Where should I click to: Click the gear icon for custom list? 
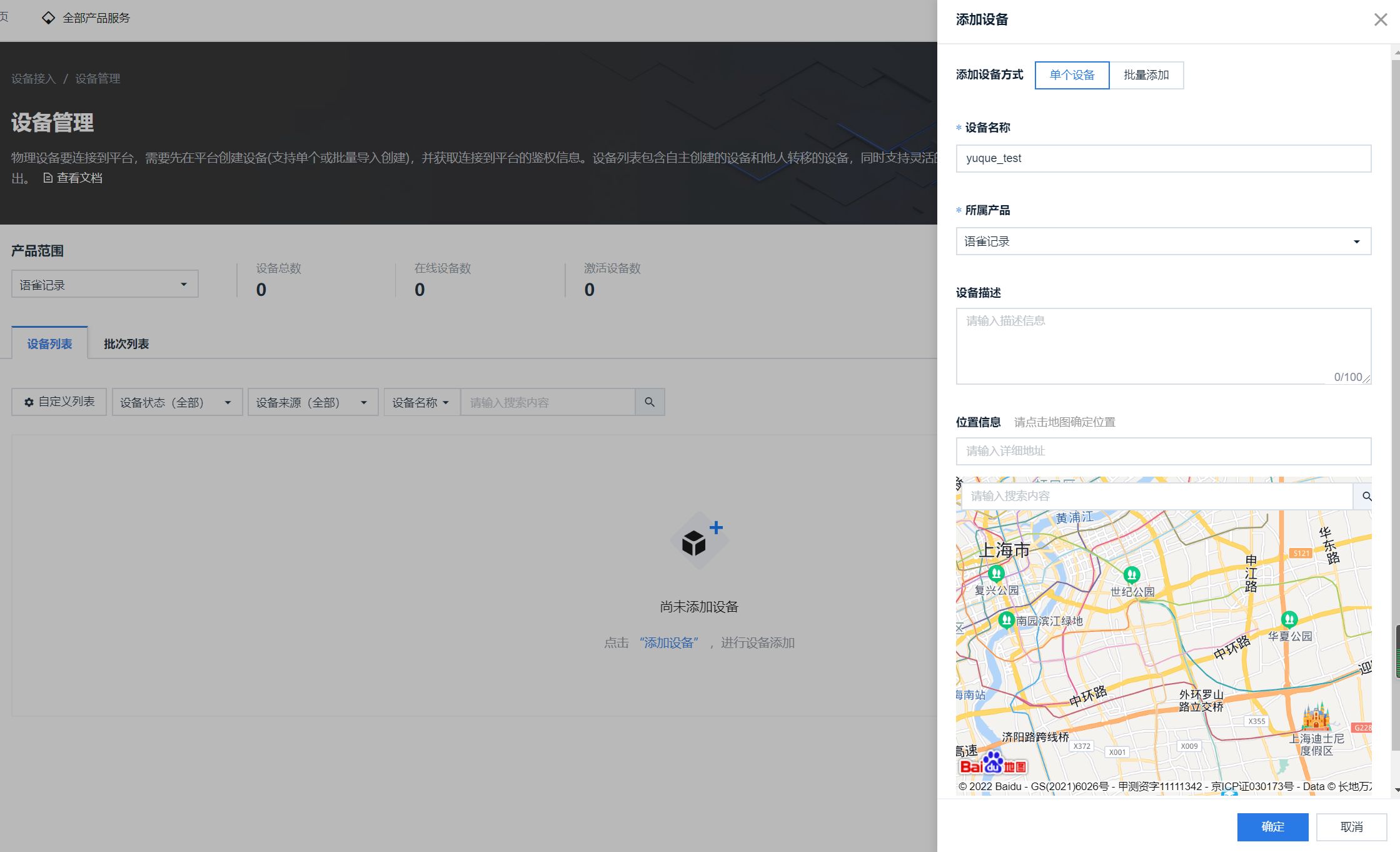29,402
